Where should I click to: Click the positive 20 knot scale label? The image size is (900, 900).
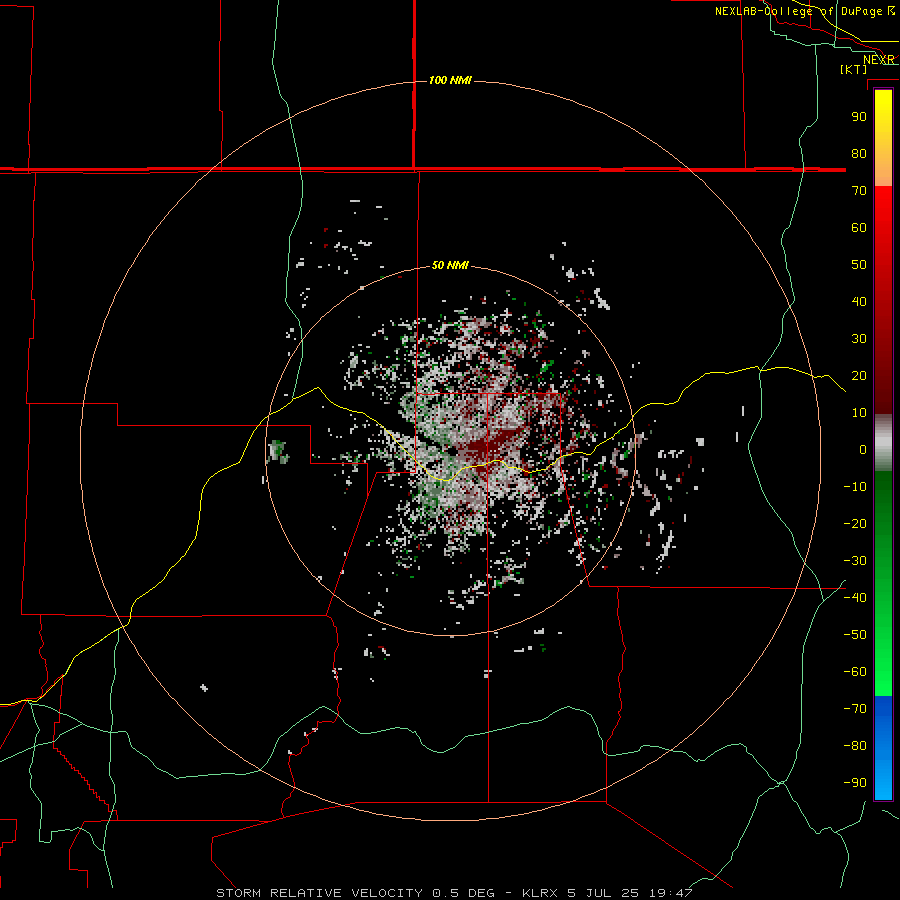859,375
